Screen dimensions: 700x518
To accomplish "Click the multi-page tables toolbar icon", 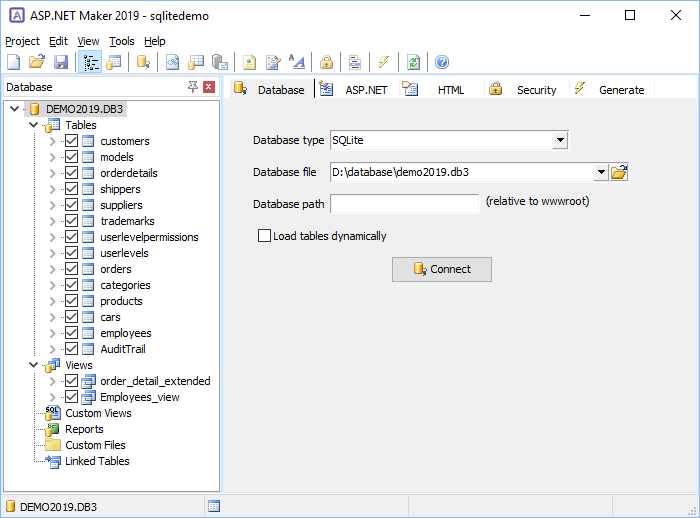I will pos(196,62).
